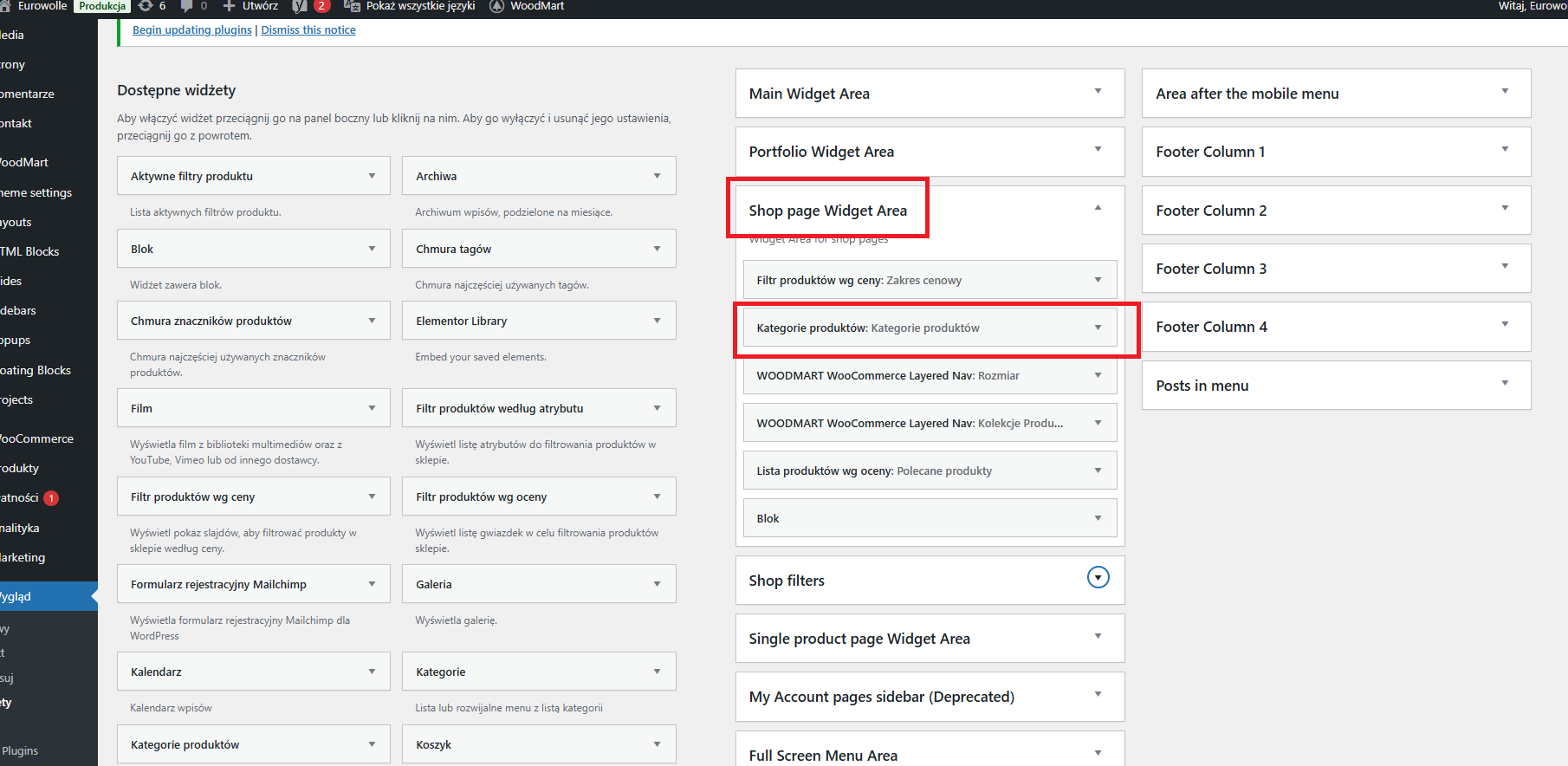This screenshot has width=1568, height=766.
Task: Open Pokaż wszystkie języki language menu
Action: point(410,6)
